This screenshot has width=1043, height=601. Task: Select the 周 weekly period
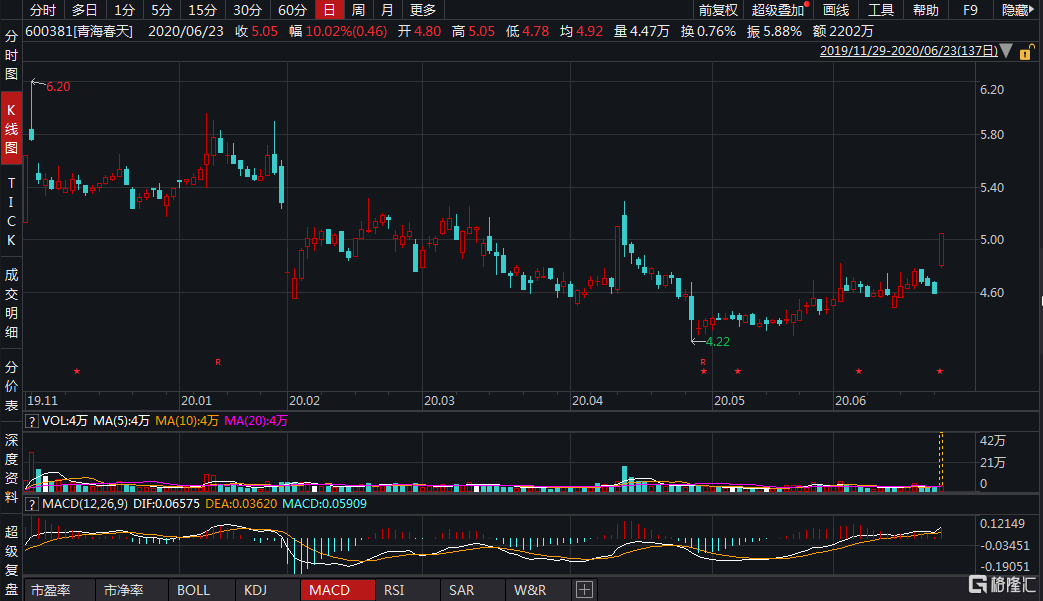358,10
